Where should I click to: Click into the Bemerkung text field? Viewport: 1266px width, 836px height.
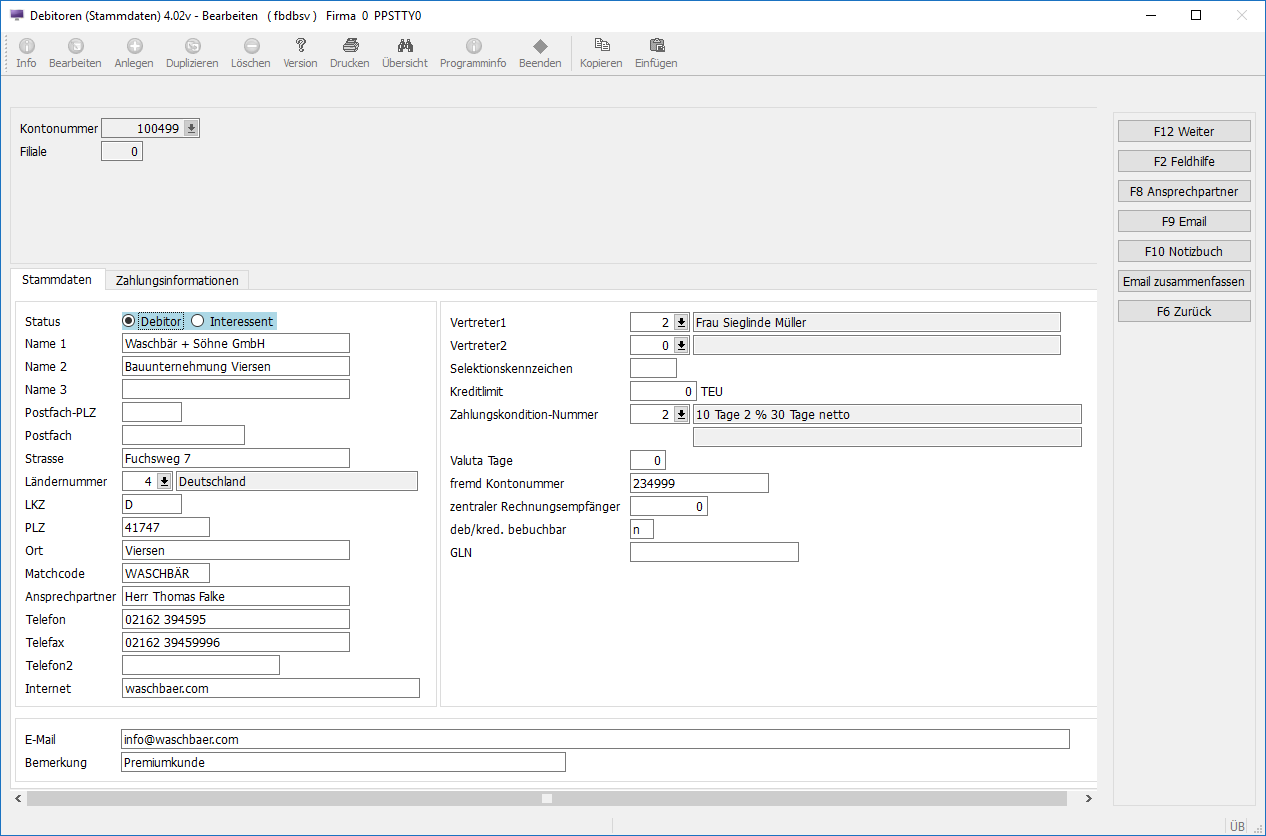343,762
